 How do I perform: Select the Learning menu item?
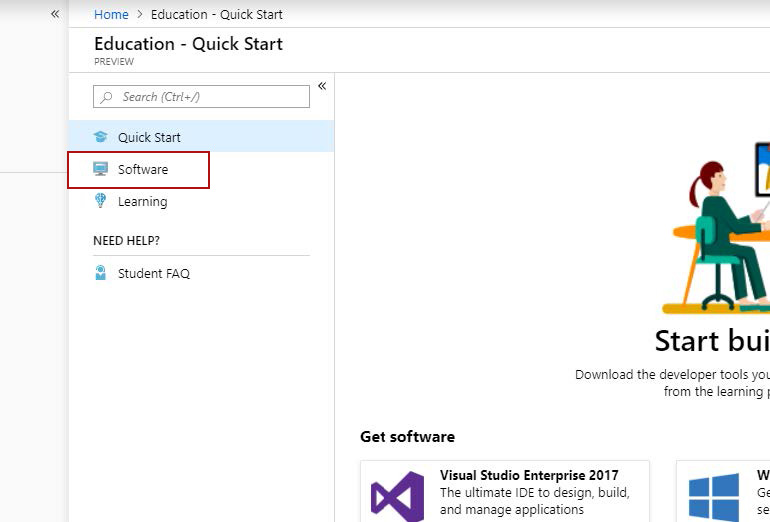point(142,201)
